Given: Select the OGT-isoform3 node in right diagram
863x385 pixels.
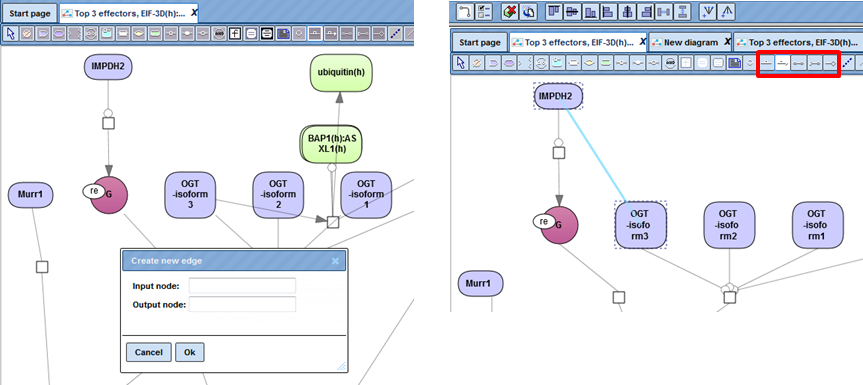Looking at the screenshot, I should tap(641, 225).
